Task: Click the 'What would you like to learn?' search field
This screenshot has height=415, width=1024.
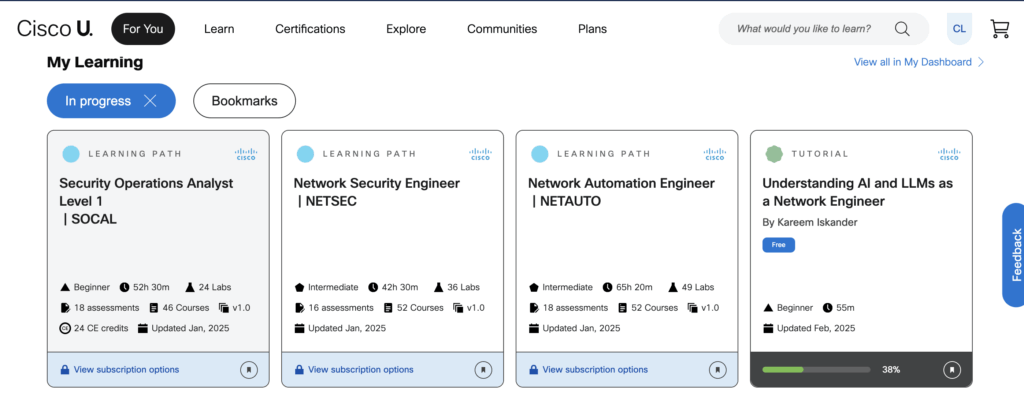Action: pyautogui.click(x=804, y=29)
